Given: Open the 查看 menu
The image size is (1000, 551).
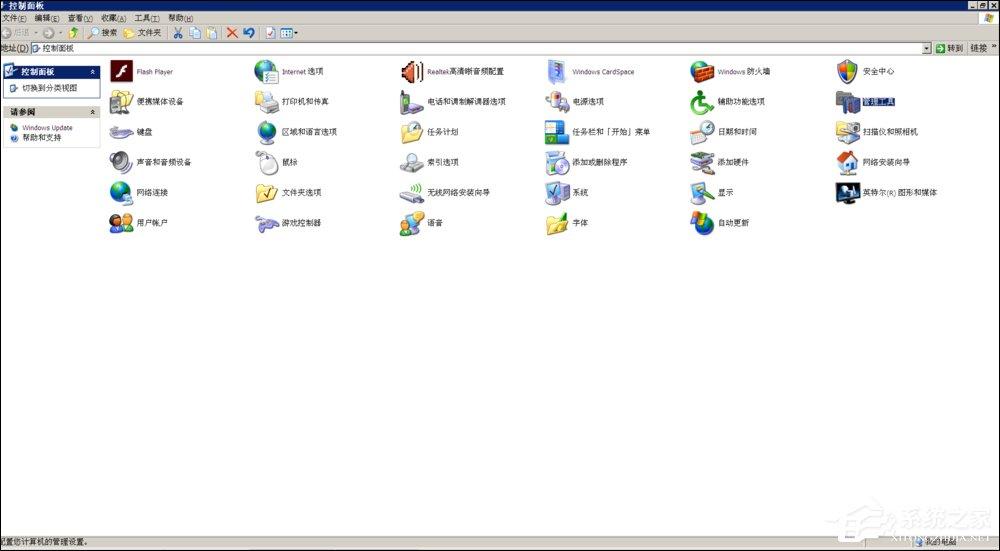Looking at the screenshot, I should pos(80,18).
